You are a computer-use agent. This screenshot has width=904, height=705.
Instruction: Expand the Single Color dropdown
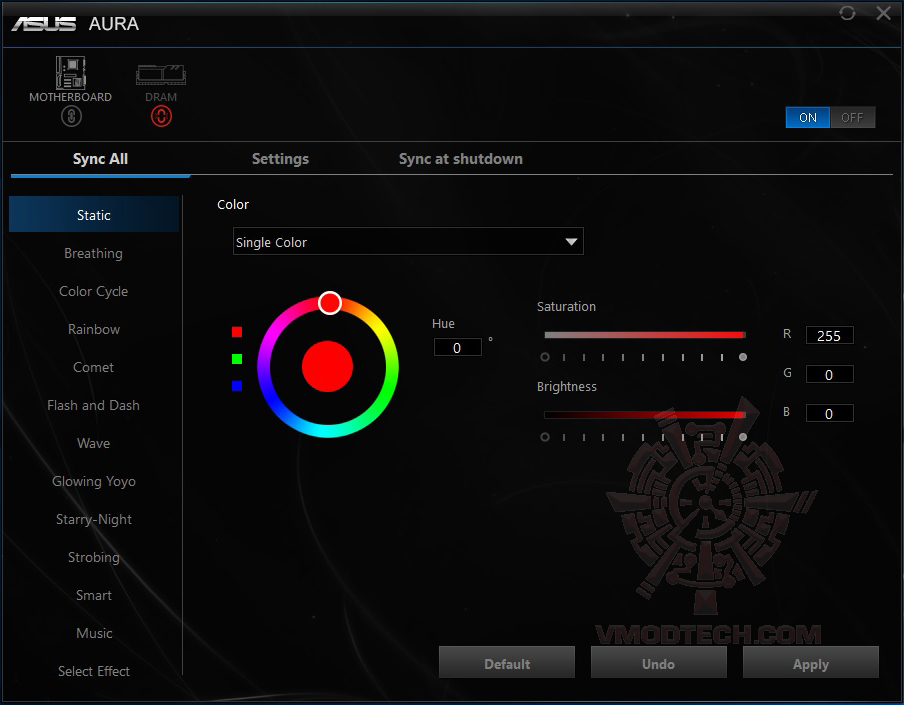pos(408,242)
